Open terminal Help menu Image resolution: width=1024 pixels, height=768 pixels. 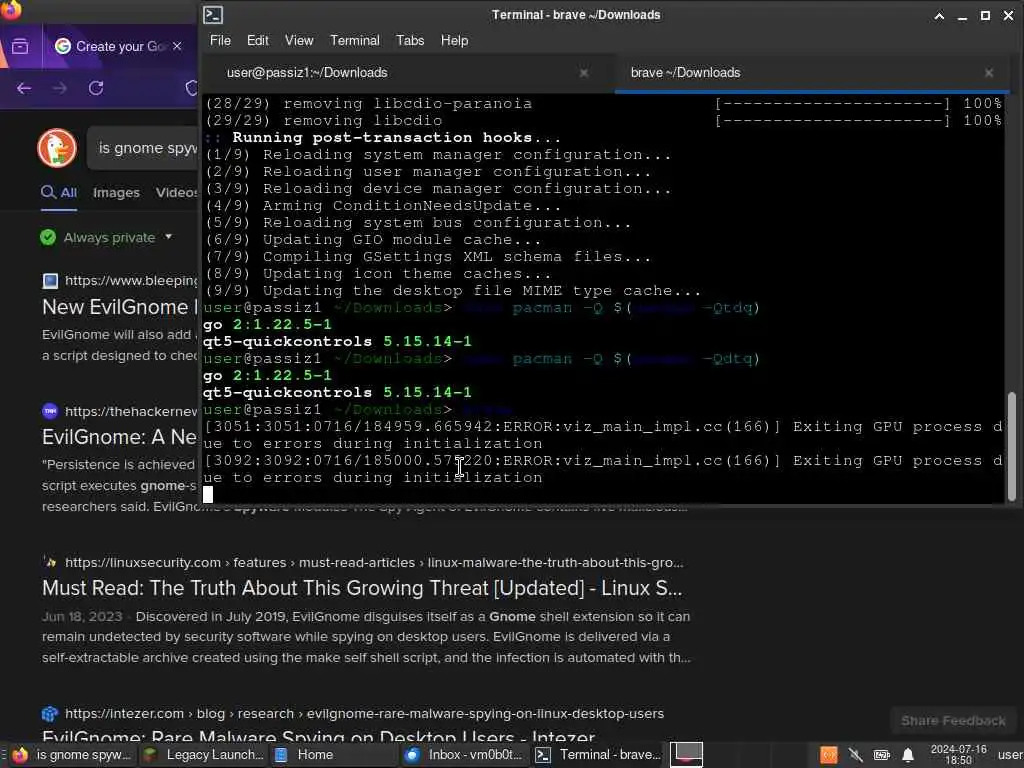pos(454,40)
